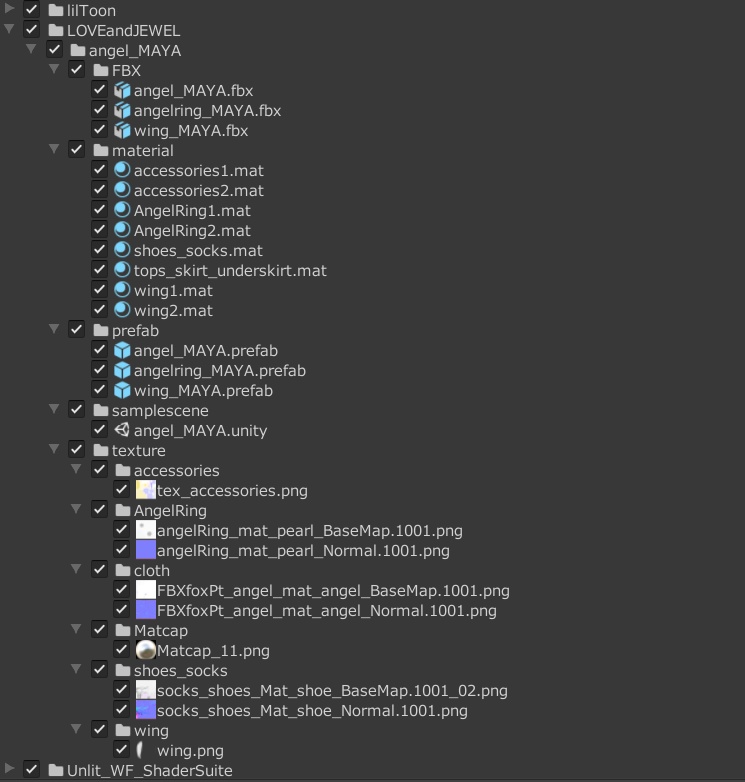Click the socks_shoes BaseMap thumbnail
This screenshot has width=745, height=782.
tap(146, 690)
